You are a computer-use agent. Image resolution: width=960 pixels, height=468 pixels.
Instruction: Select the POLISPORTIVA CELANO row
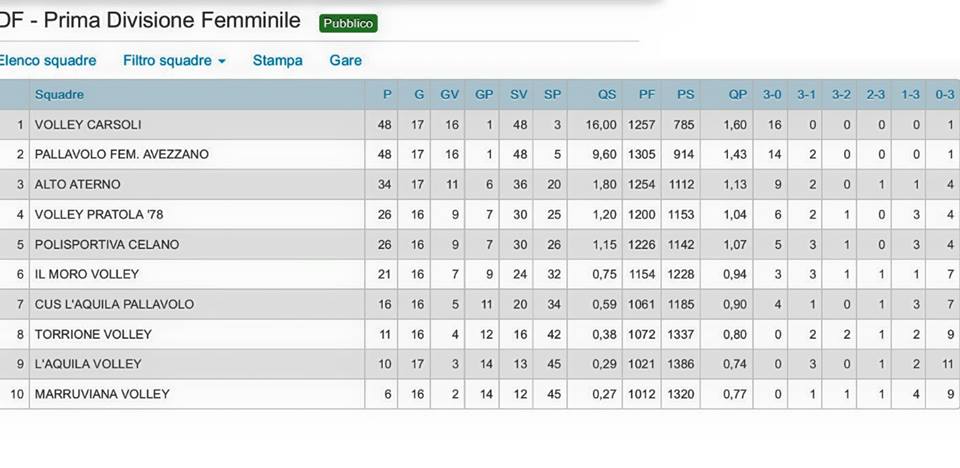pyautogui.click(x=480, y=244)
